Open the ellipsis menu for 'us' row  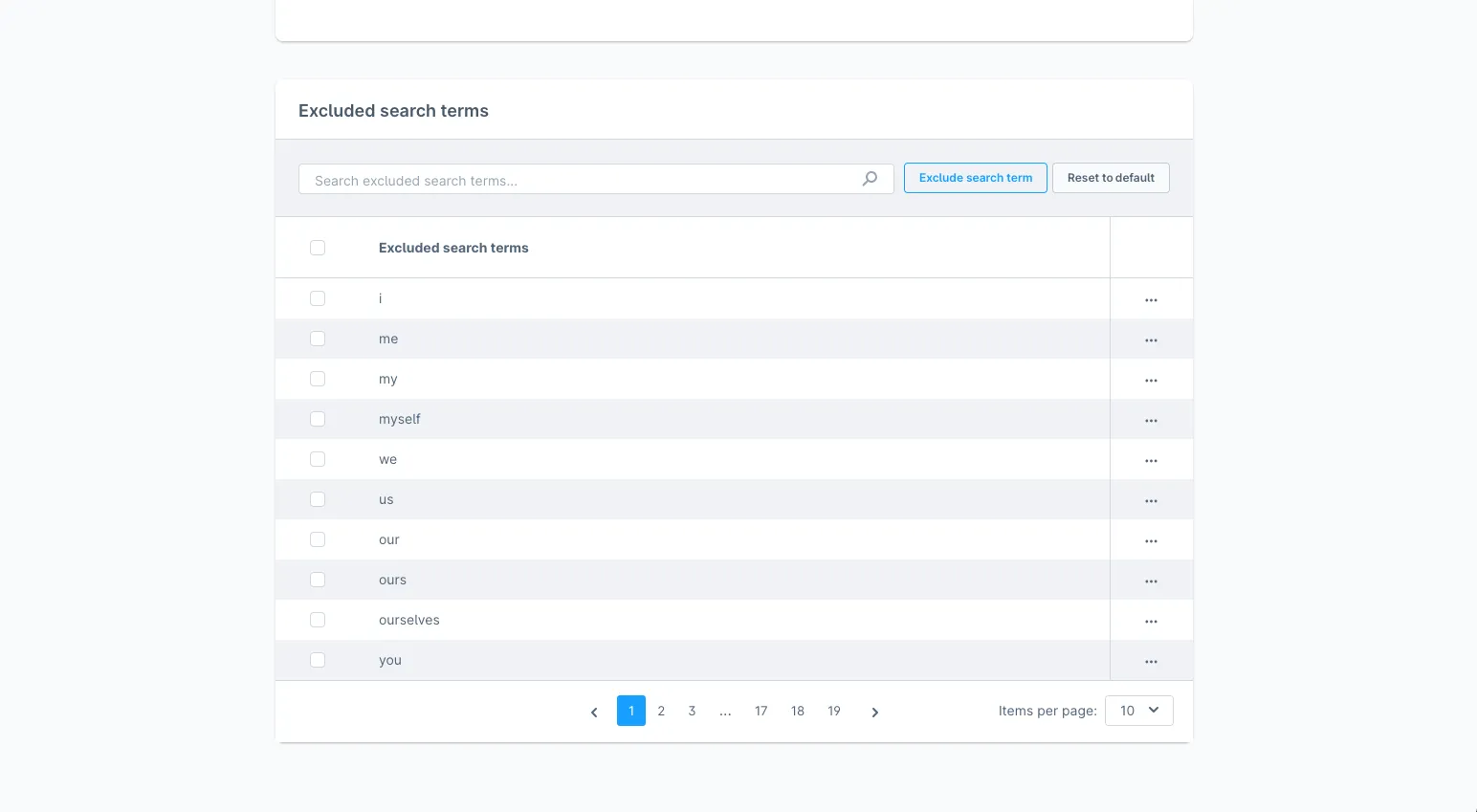[1151, 500]
